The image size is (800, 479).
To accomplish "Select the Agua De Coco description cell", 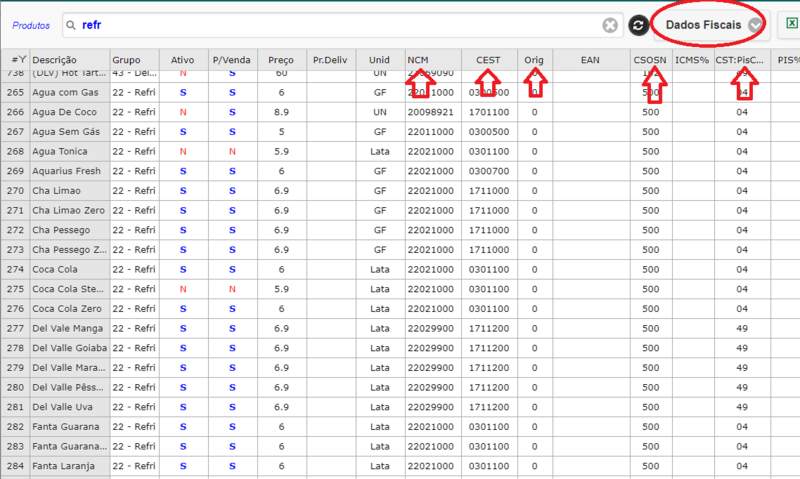I will click(x=70, y=112).
